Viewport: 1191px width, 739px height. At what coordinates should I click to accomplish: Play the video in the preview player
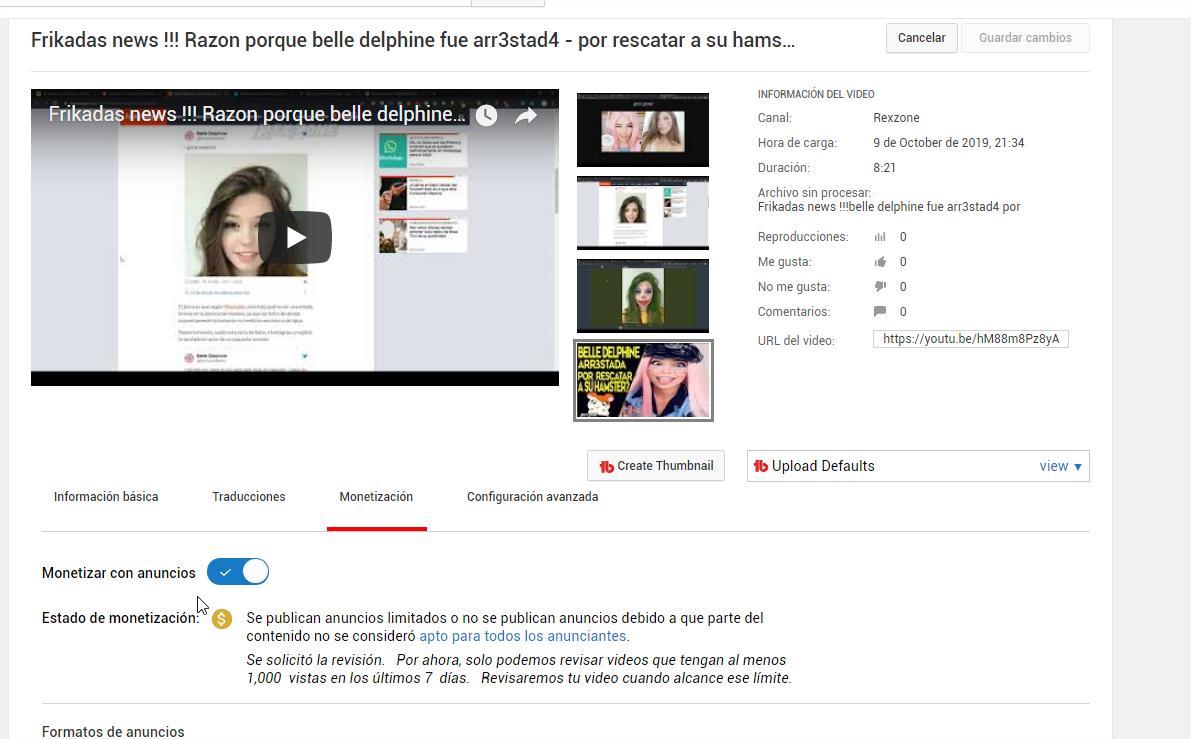click(x=295, y=238)
